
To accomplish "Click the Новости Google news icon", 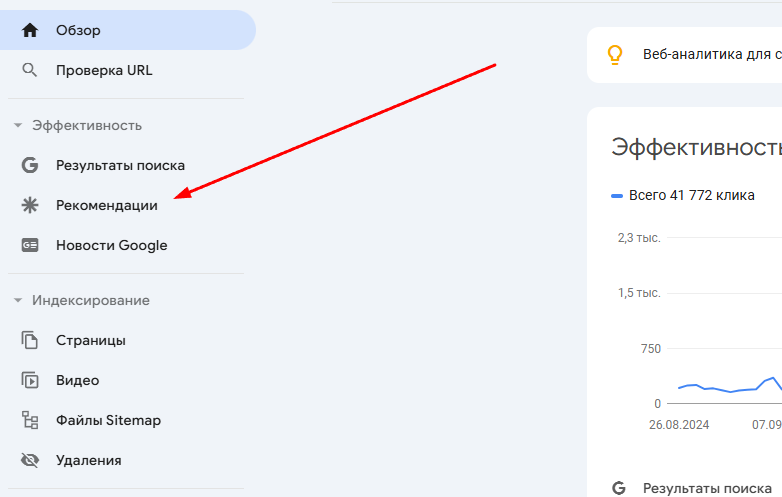I will tap(30, 245).
